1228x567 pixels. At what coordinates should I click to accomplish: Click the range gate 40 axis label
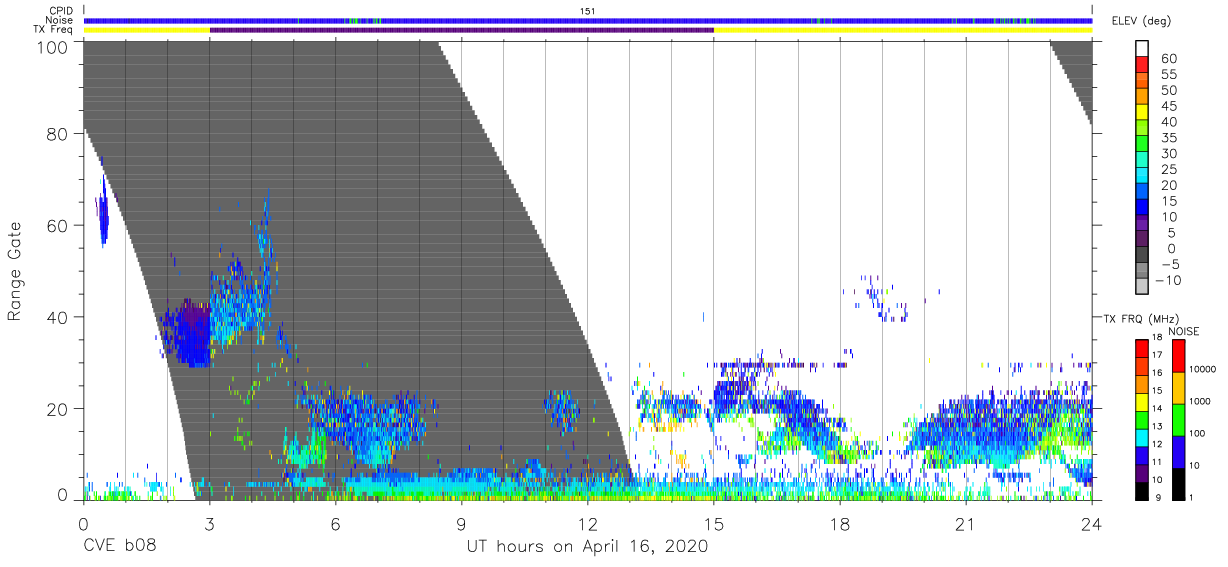click(x=56, y=317)
